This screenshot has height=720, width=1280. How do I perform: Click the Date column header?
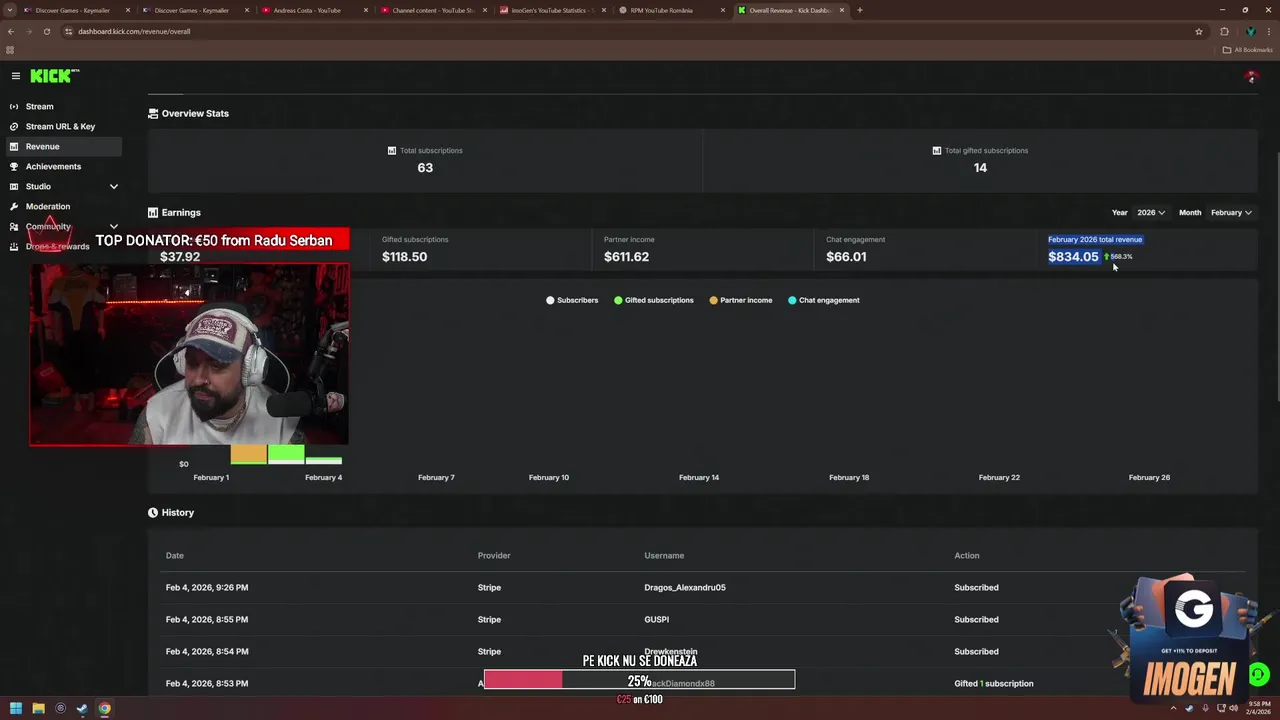(x=175, y=555)
